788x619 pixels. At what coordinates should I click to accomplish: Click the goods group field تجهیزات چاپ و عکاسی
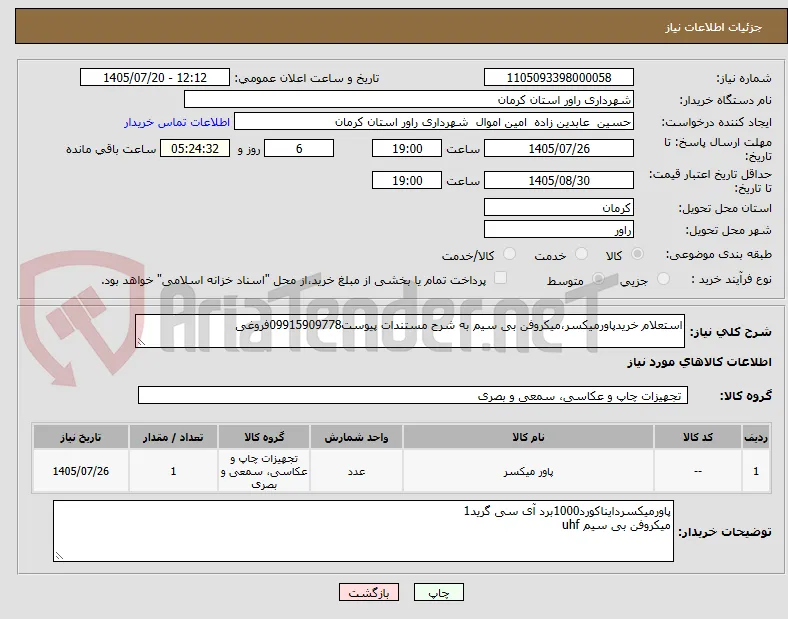point(413,395)
